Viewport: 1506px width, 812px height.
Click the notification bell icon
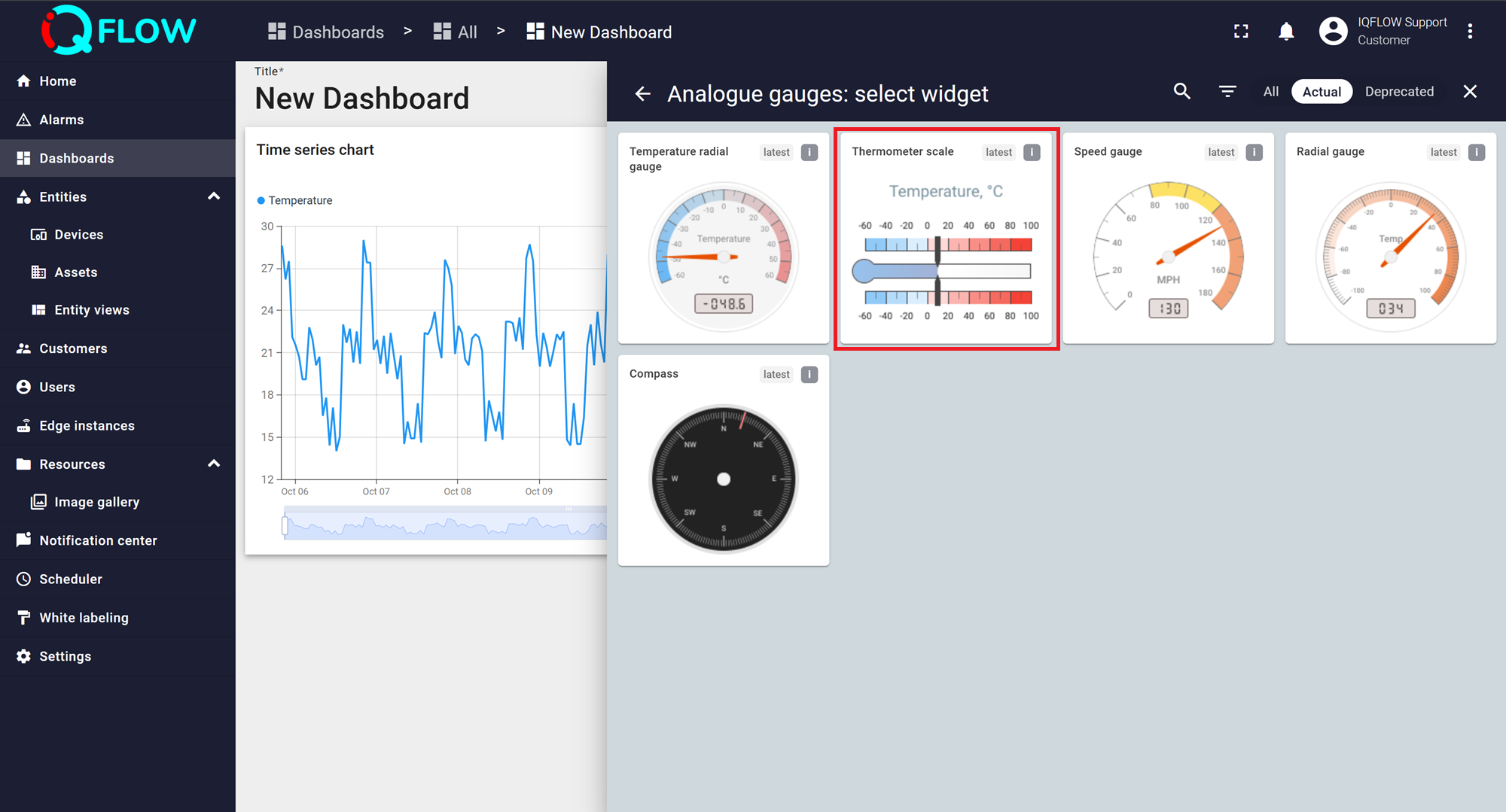[1286, 31]
